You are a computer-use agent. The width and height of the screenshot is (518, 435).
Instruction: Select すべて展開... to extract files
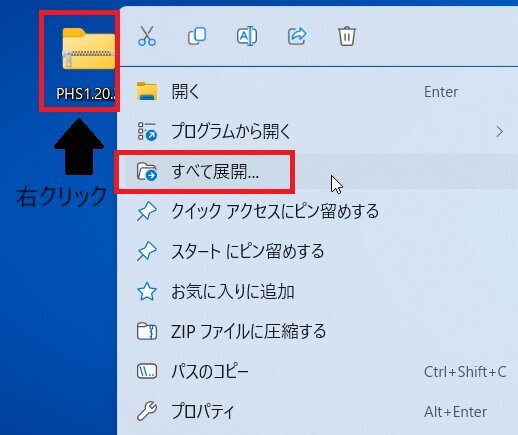(x=317, y=172)
